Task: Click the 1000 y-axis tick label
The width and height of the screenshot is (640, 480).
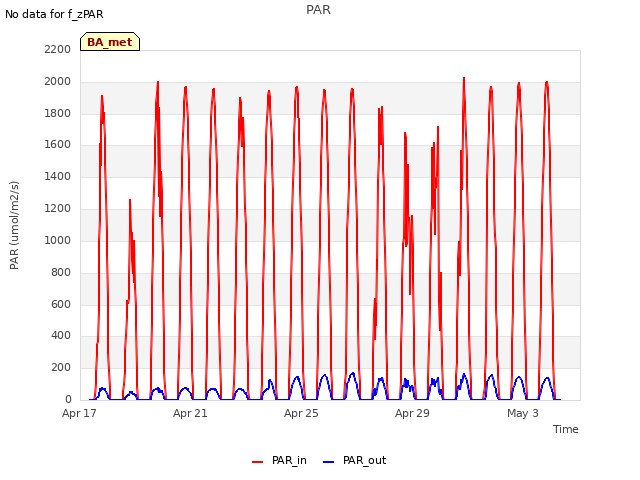Action: (58, 240)
